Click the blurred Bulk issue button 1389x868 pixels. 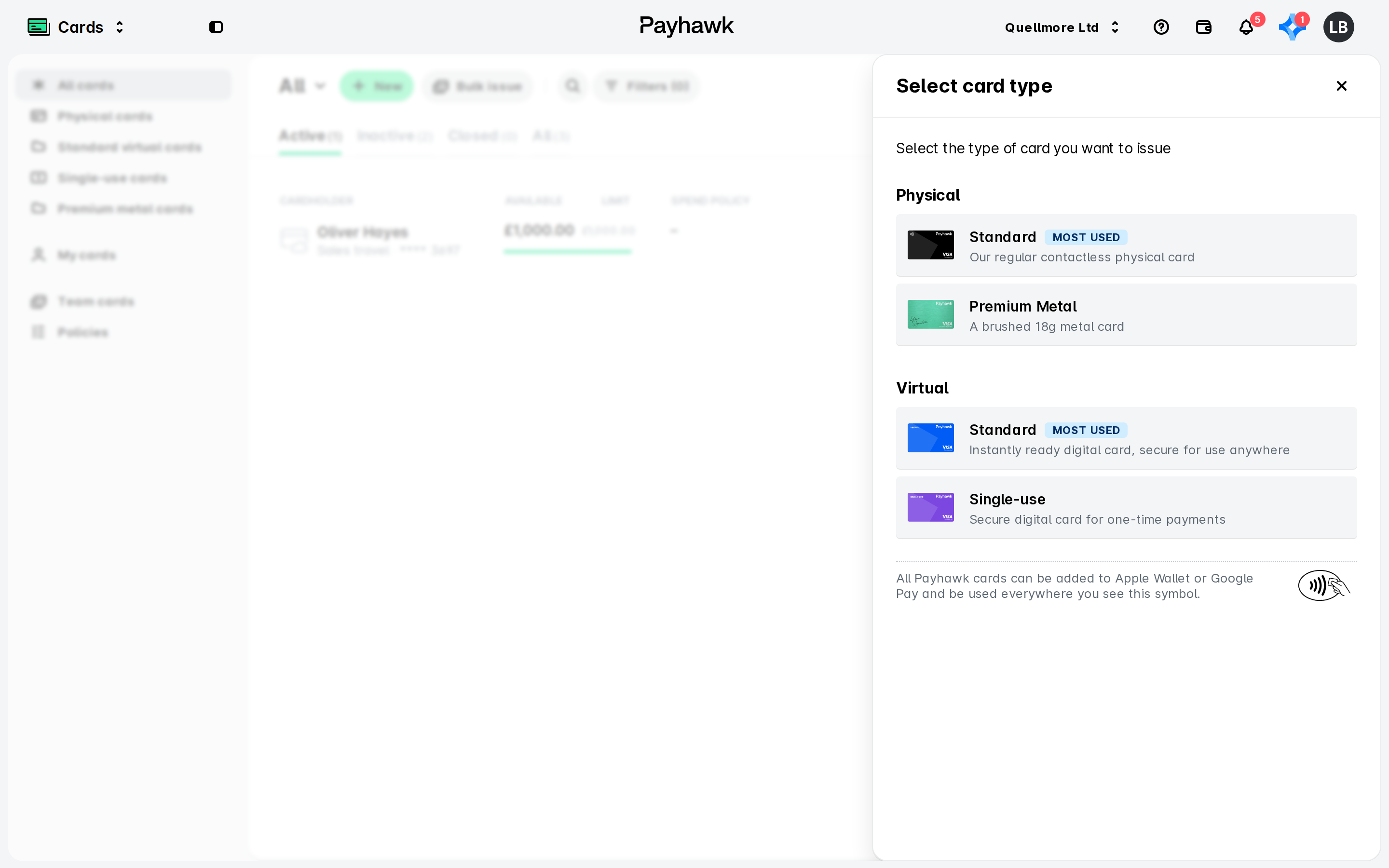tap(477, 86)
